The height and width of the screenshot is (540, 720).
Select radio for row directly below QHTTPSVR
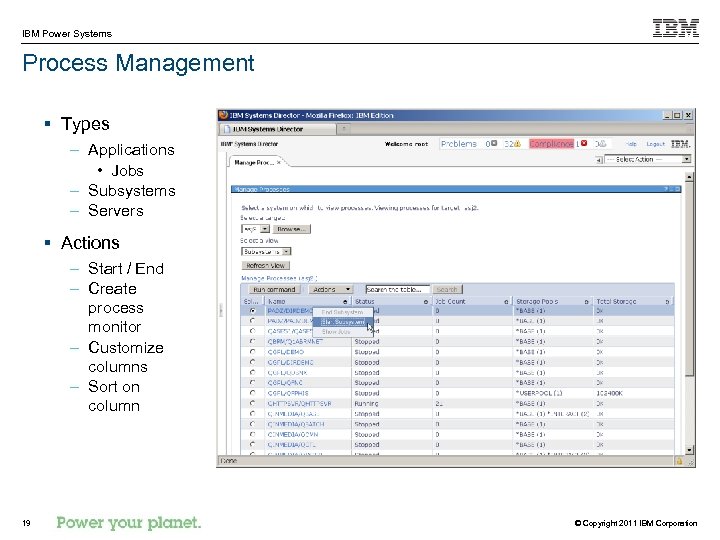tap(253, 414)
